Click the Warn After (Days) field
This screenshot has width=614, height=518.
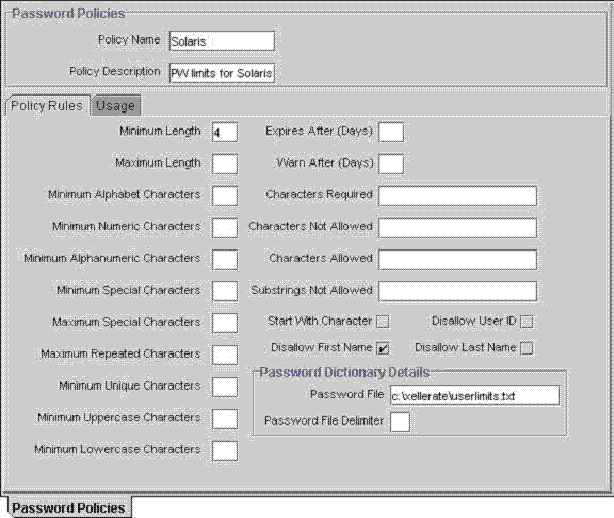pyautogui.click(x=391, y=164)
